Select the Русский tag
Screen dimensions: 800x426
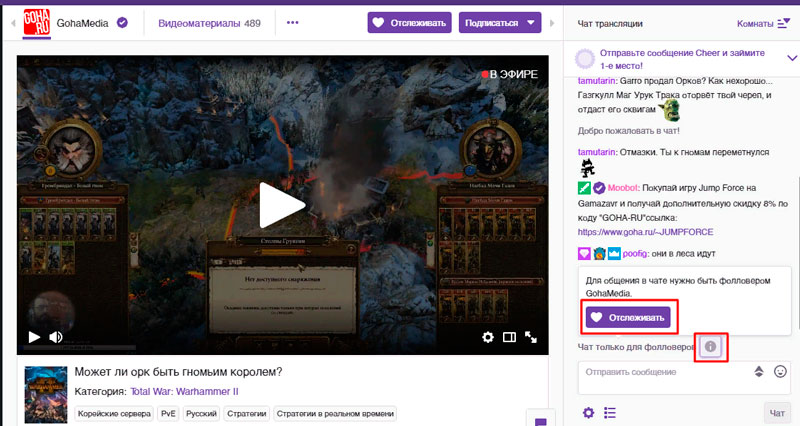click(201, 413)
